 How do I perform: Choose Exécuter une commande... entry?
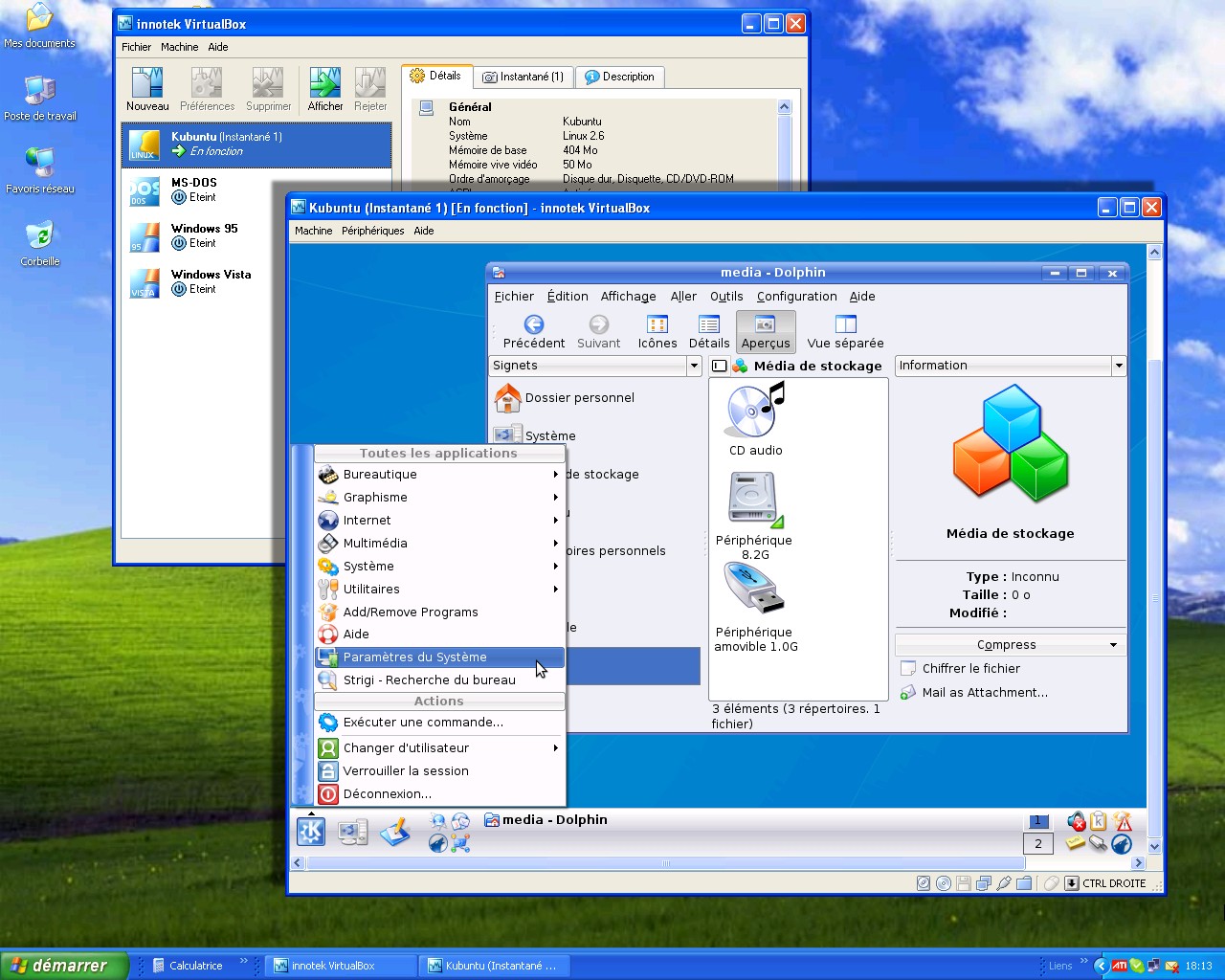click(x=439, y=723)
